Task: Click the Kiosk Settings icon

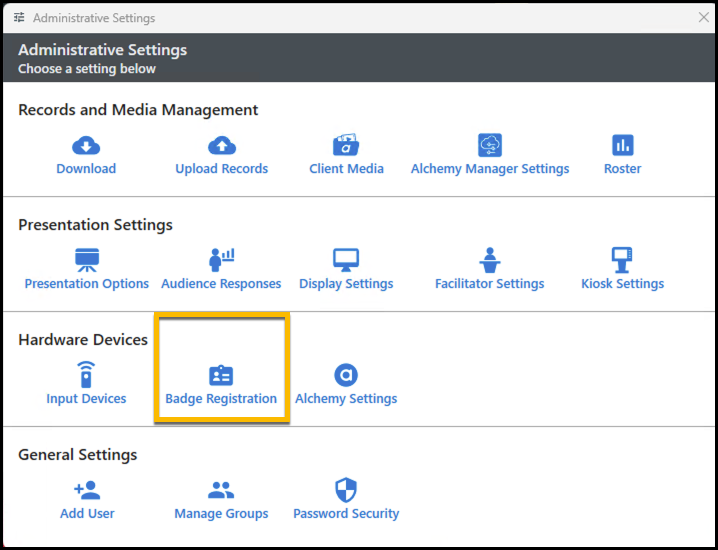Action: 623,260
